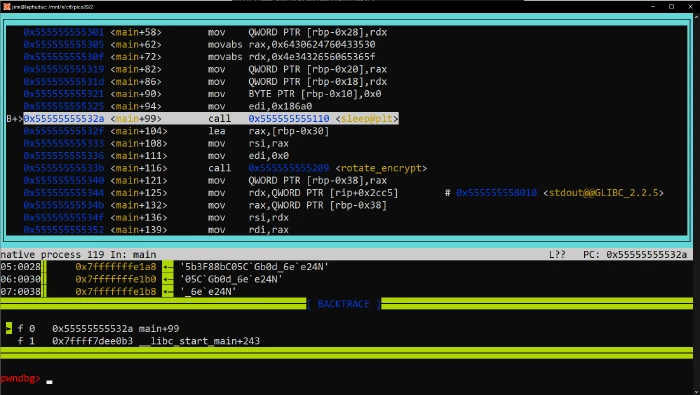This screenshot has width=700, height=395.
Task: Click the 'native process 119 In: main' status
Action: (x=78, y=254)
